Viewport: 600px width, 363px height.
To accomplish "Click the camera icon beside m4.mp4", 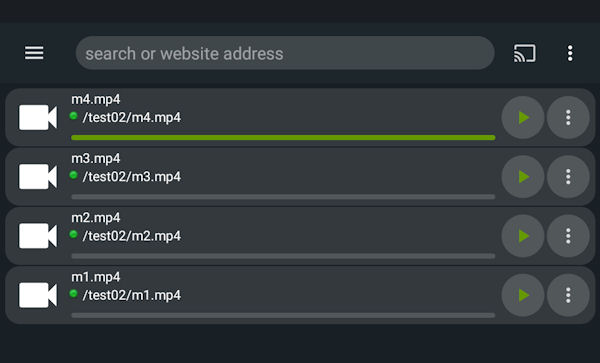I will (38, 117).
